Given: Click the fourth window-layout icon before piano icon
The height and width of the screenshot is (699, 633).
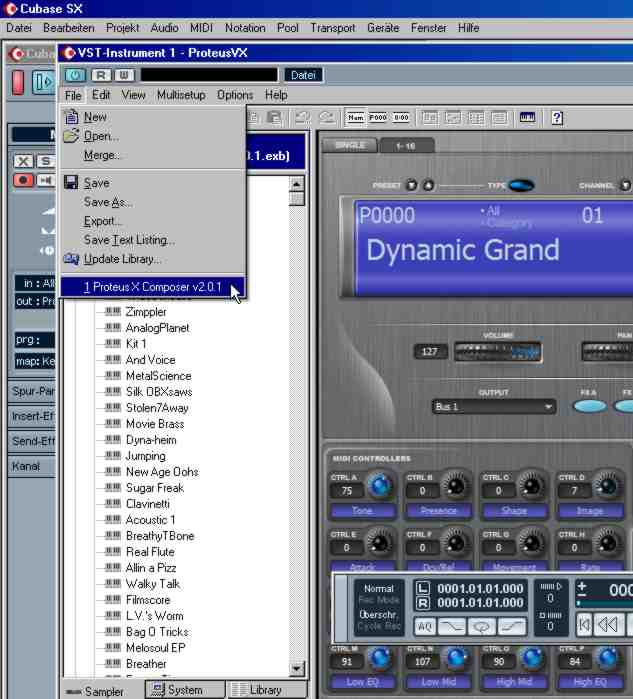Looking at the screenshot, I should [x=499, y=118].
